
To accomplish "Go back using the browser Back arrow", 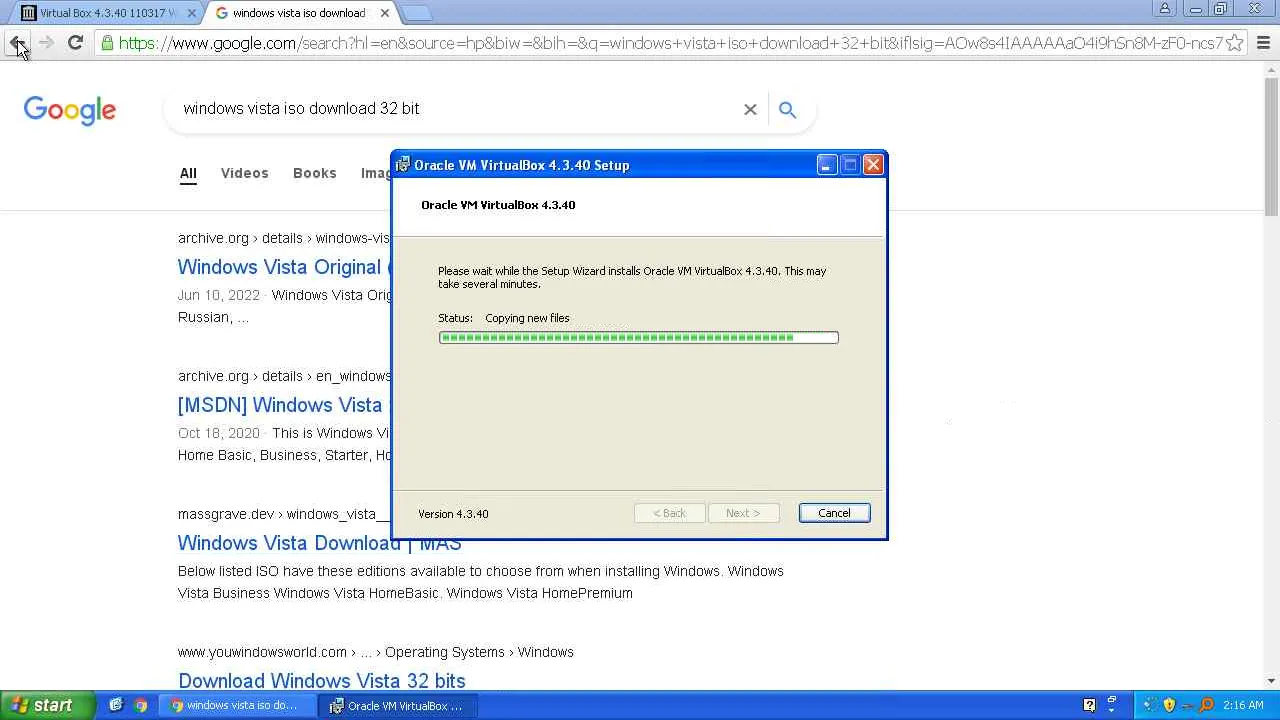I will 17,43.
